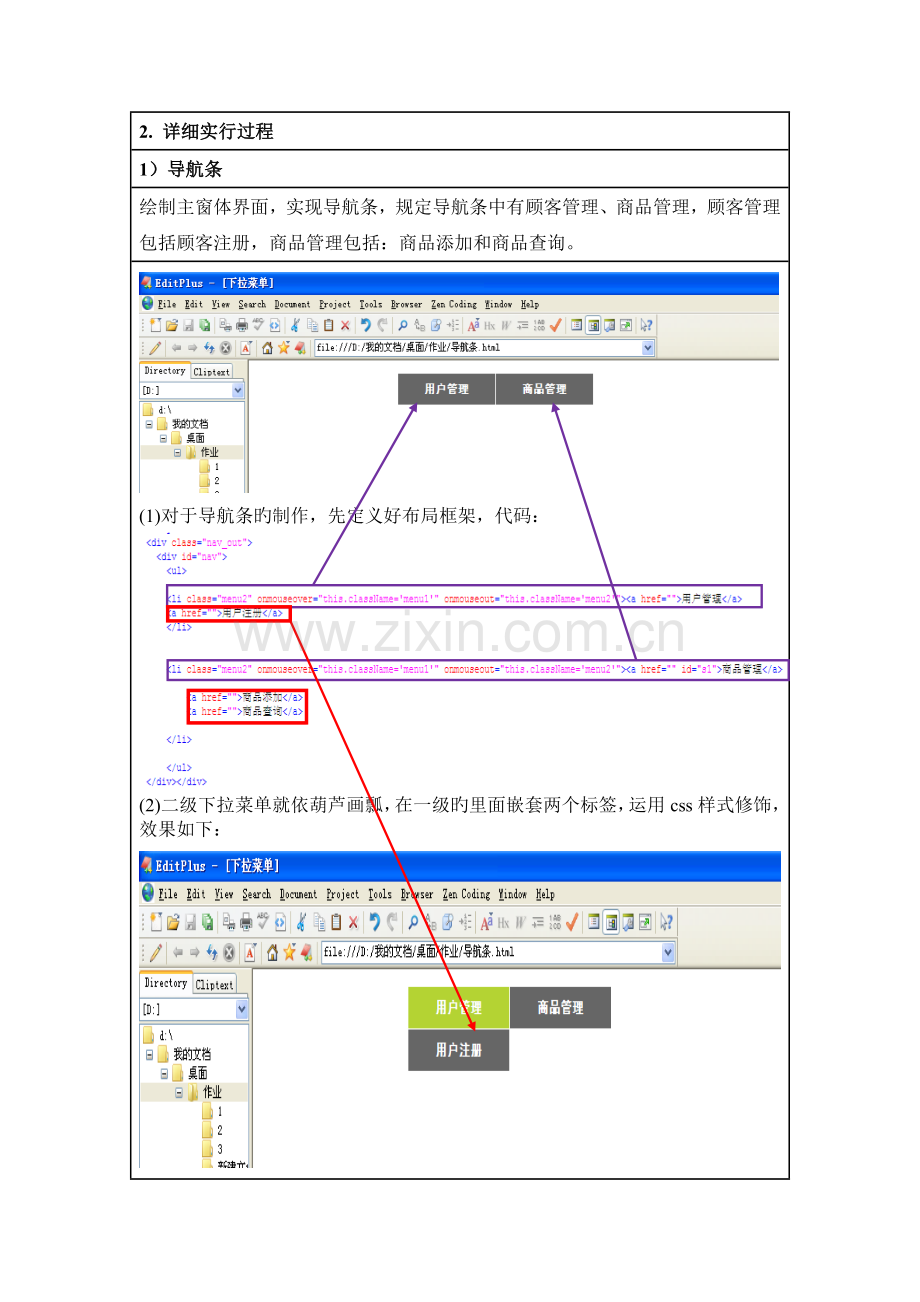Select folder 3 in the directory tree

220,1149
